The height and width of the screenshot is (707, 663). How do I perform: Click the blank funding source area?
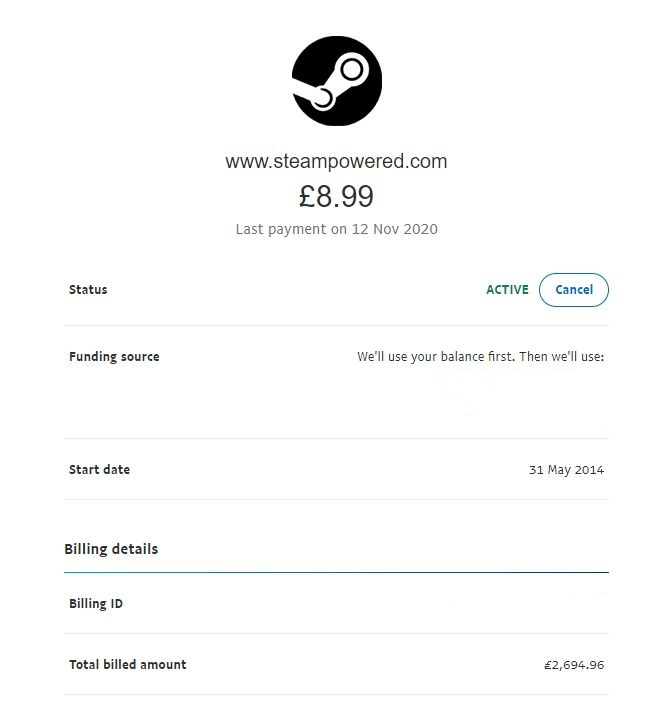pos(480,399)
